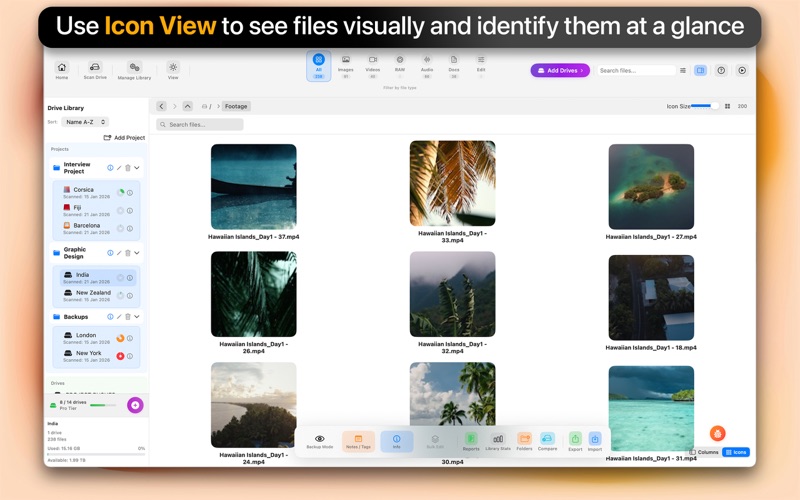Edit the Backups project name
The image size is (800, 500).
(x=119, y=316)
